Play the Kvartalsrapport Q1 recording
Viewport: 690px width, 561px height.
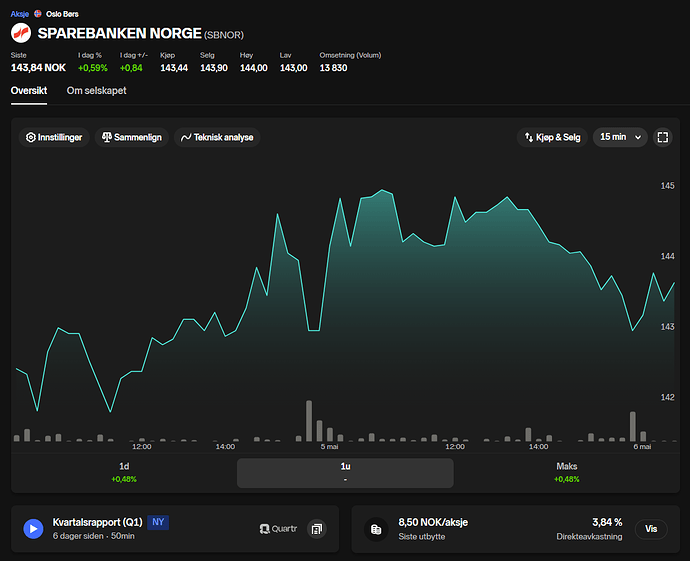pos(33,528)
